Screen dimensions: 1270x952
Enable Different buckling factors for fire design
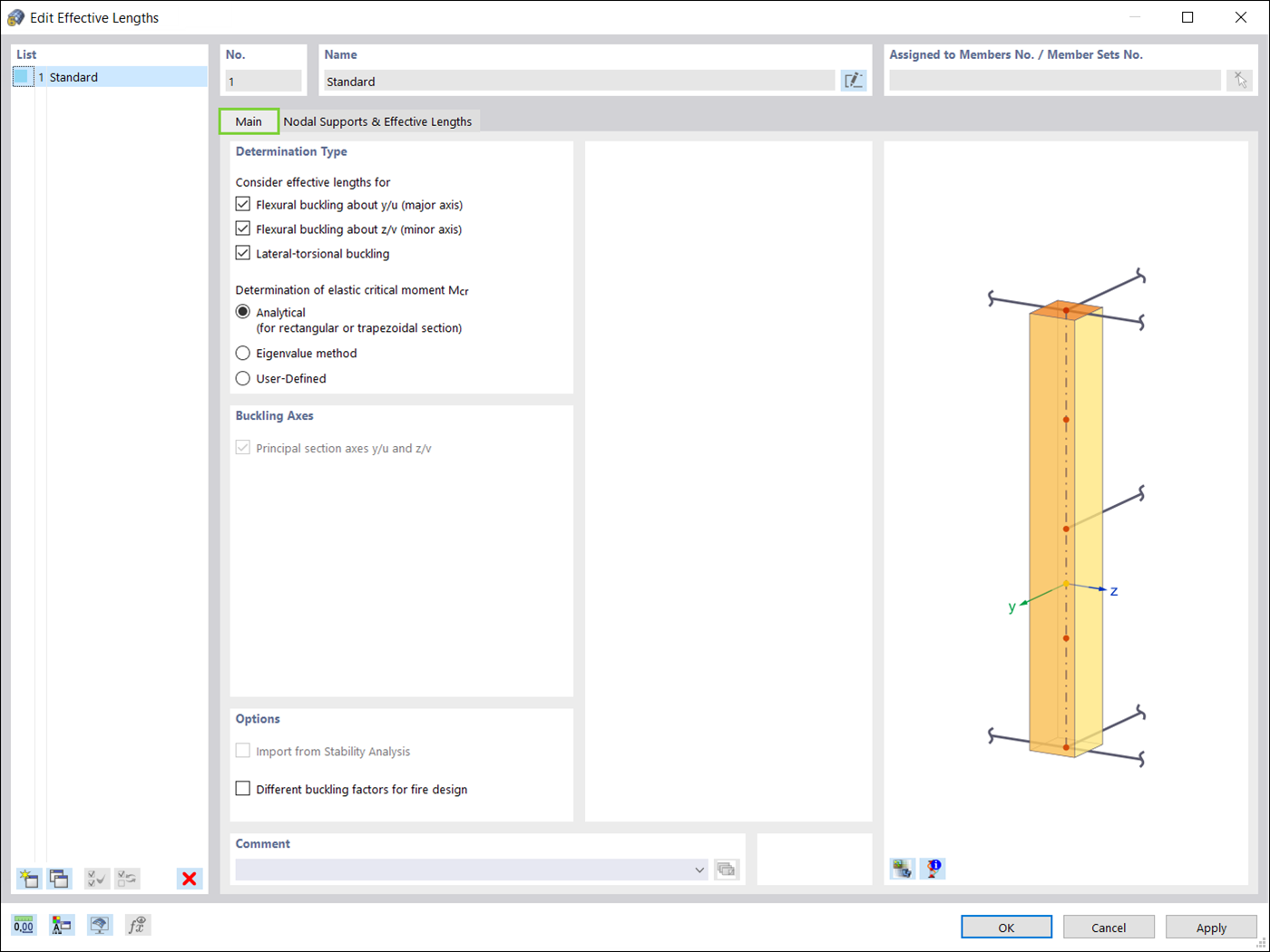242,788
